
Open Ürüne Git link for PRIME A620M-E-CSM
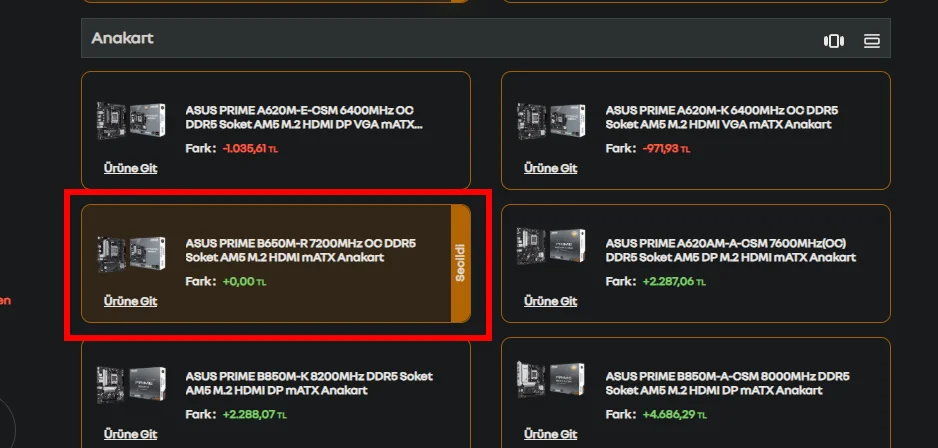(x=130, y=168)
